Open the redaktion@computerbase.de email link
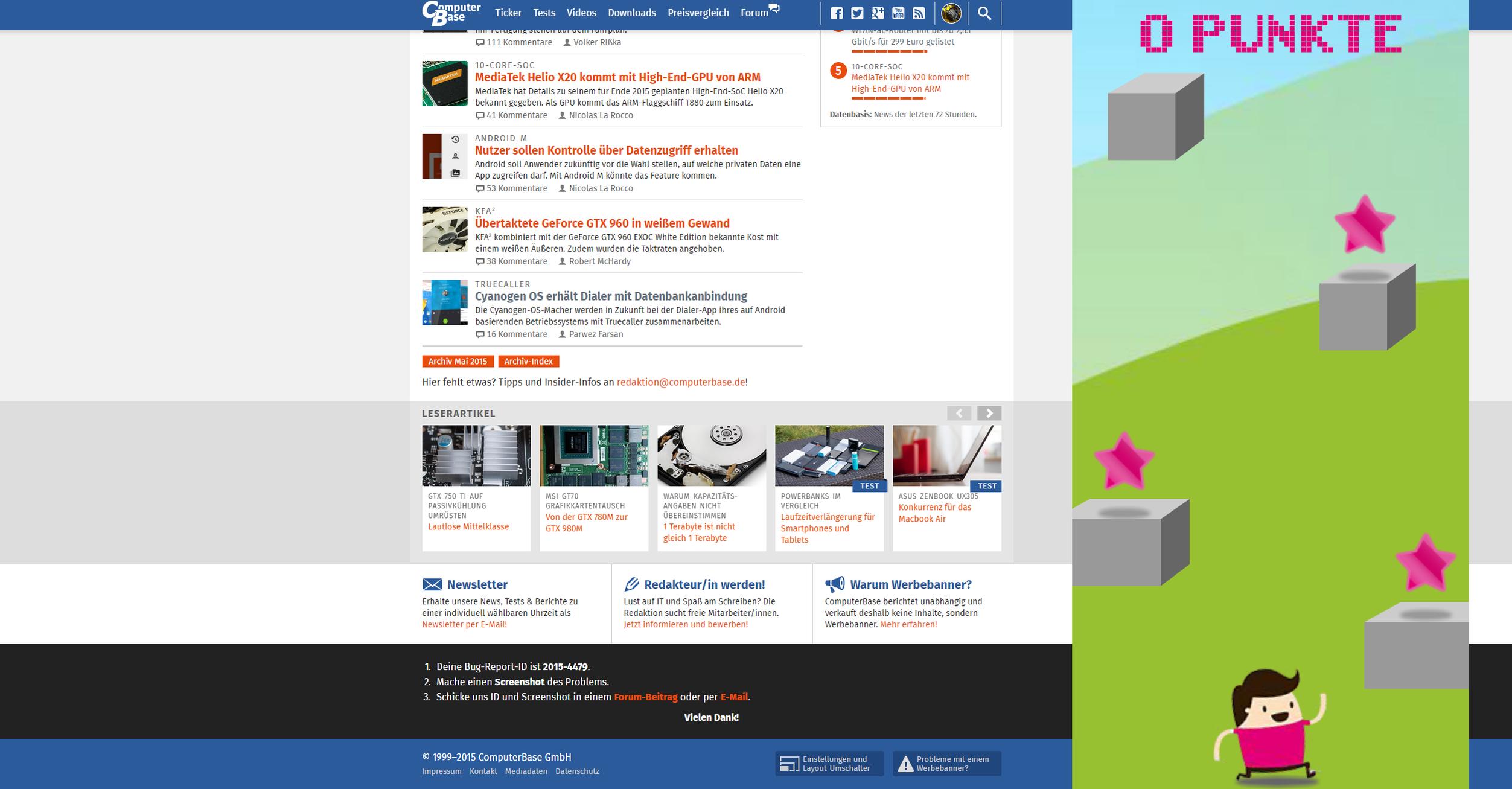 pyautogui.click(x=680, y=382)
